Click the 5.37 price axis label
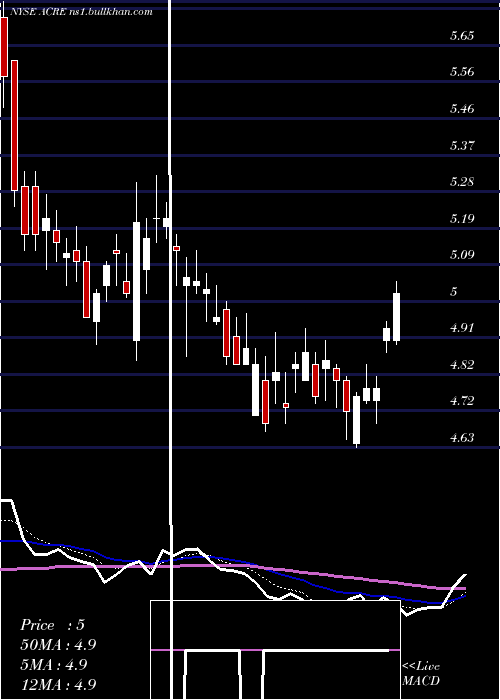This screenshot has height=700, width=500. [462, 146]
